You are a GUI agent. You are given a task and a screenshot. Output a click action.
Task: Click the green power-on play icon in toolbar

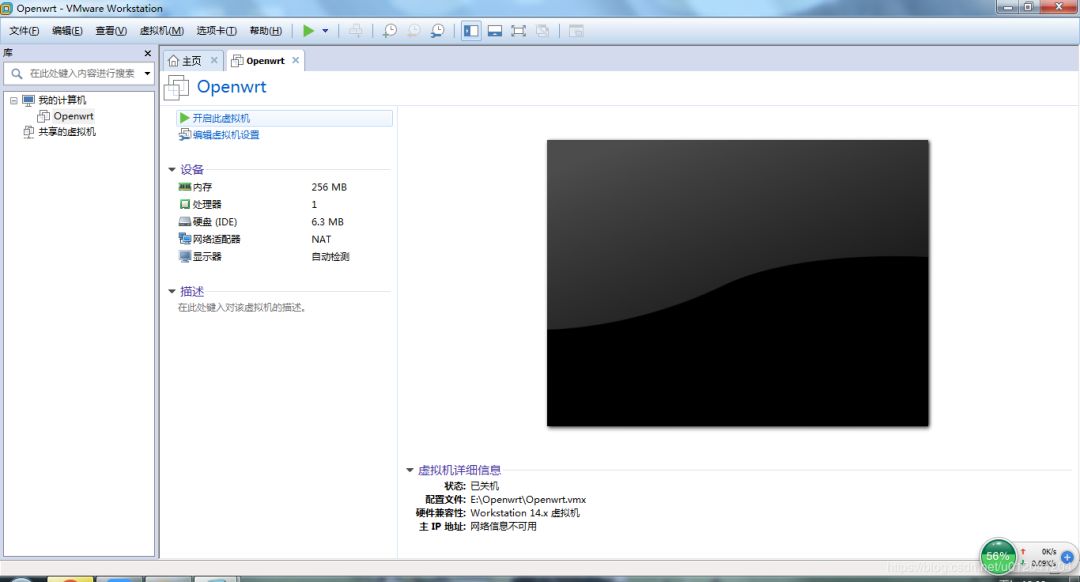point(308,30)
